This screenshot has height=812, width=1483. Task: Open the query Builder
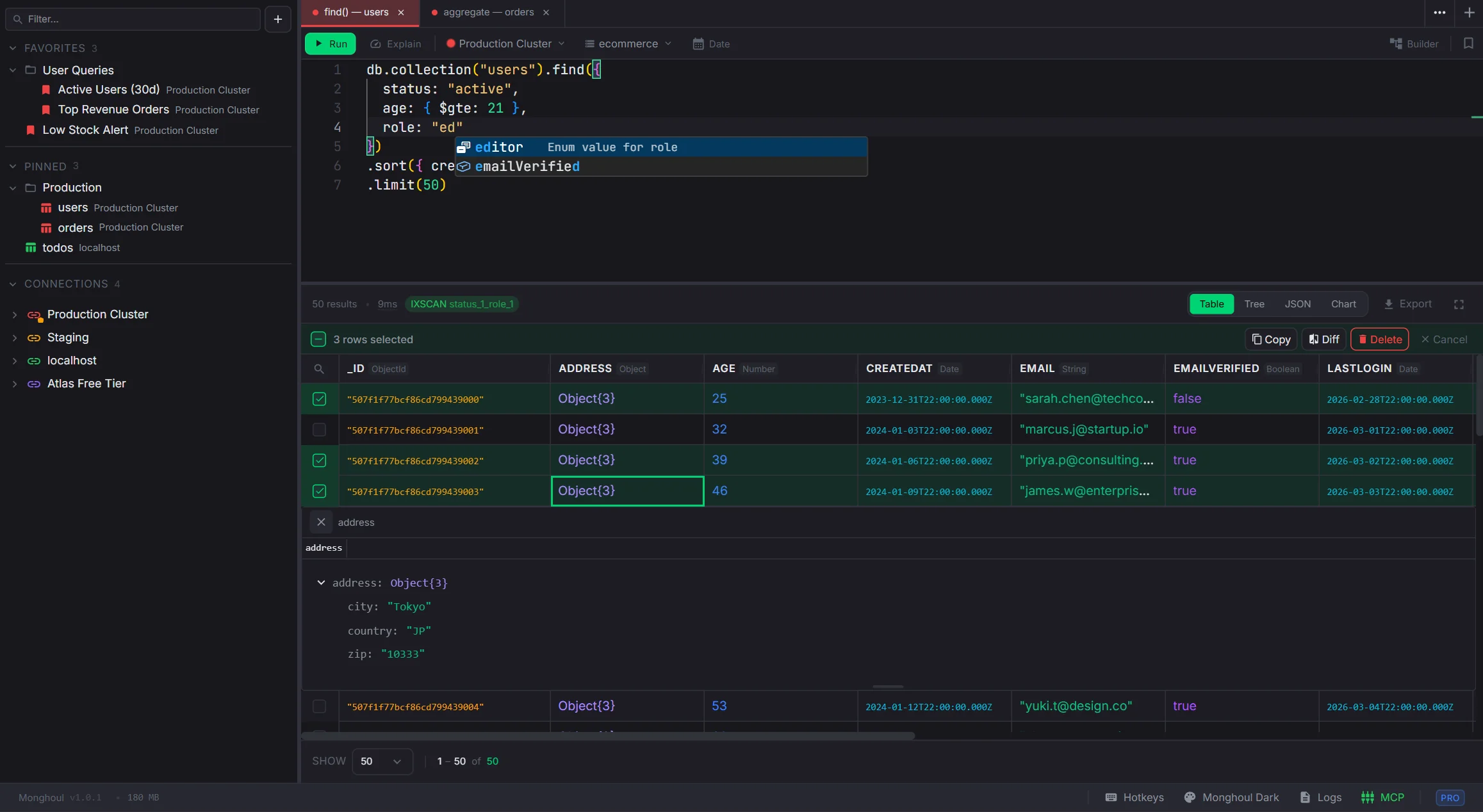1414,44
